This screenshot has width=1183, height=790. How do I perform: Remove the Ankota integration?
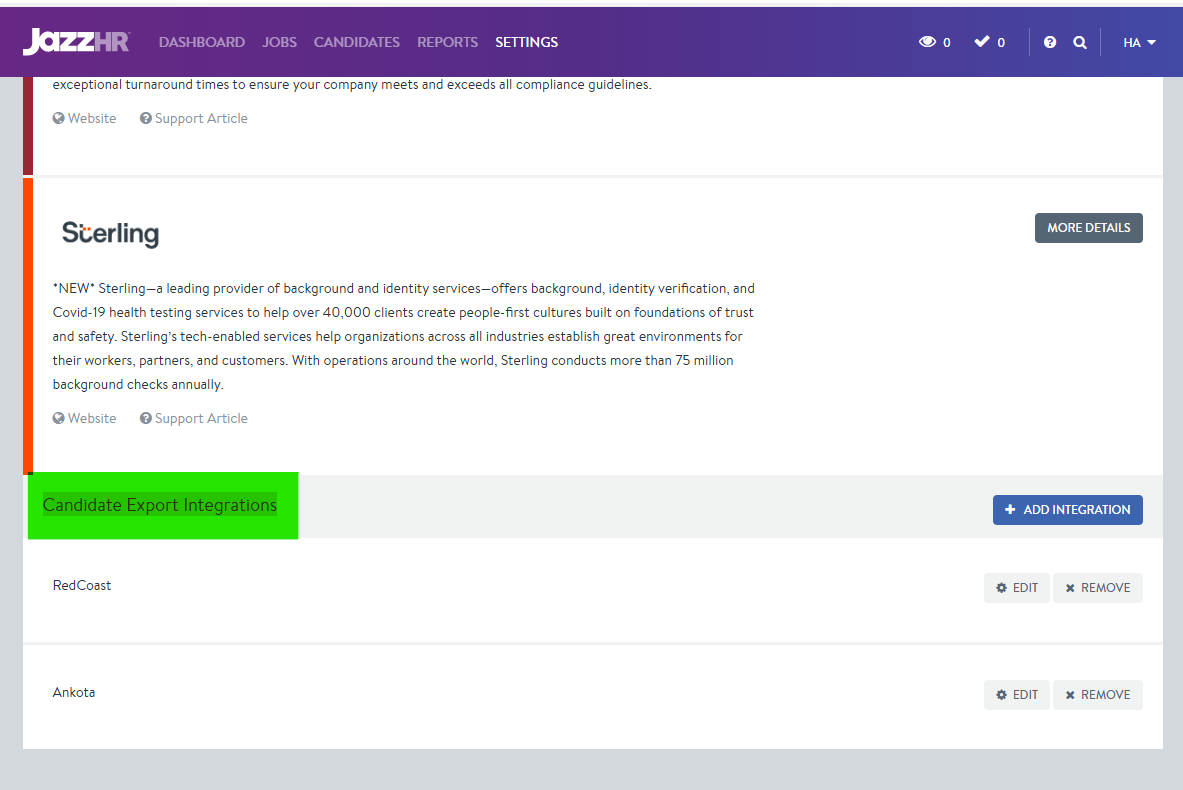tap(1097, 695)
